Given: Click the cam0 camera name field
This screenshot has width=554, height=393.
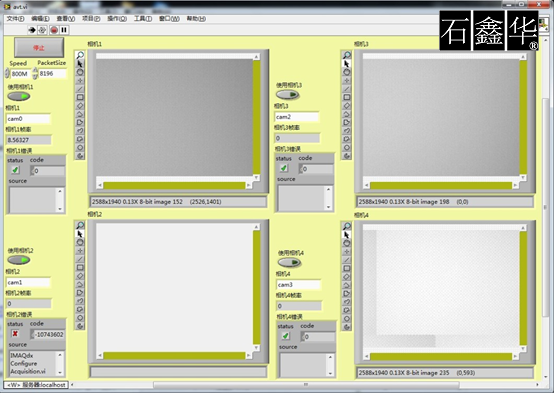Looking at the screenshot, I should click(x=28, y=119).
